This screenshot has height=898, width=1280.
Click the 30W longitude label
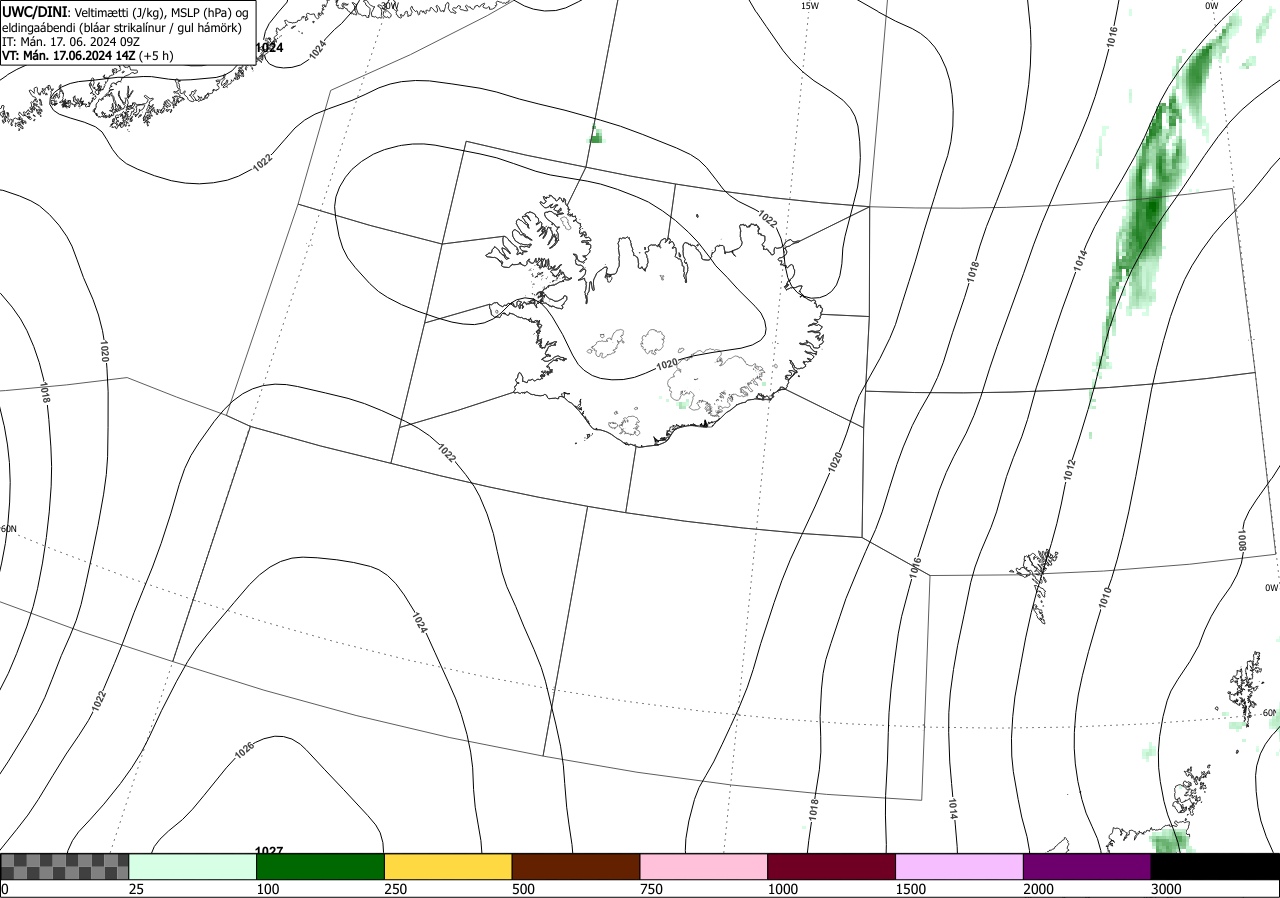389,6
